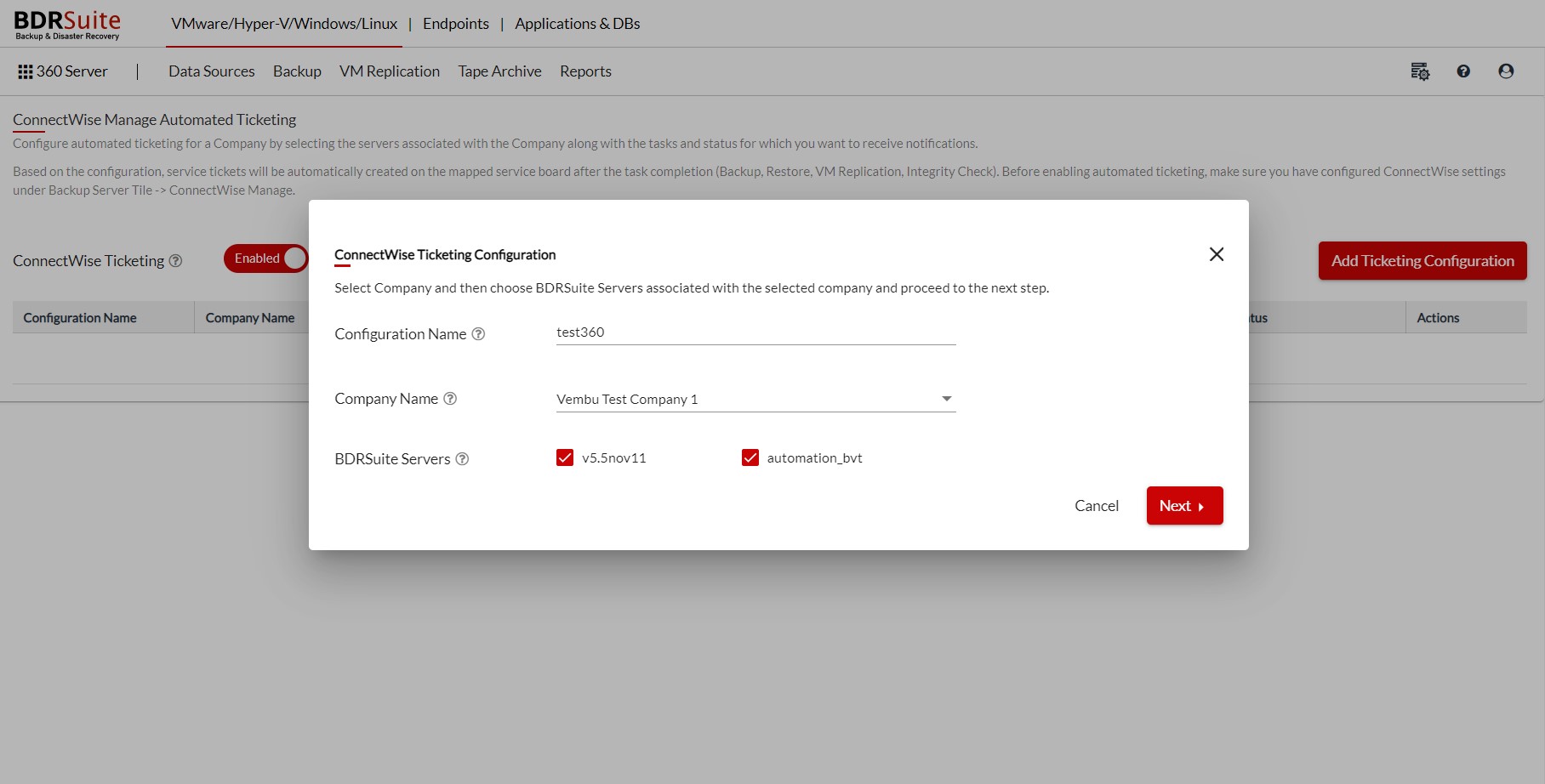Open the Data Sources menu
This screenshot has height=784, width=1545.
click(x=212, y=71)
